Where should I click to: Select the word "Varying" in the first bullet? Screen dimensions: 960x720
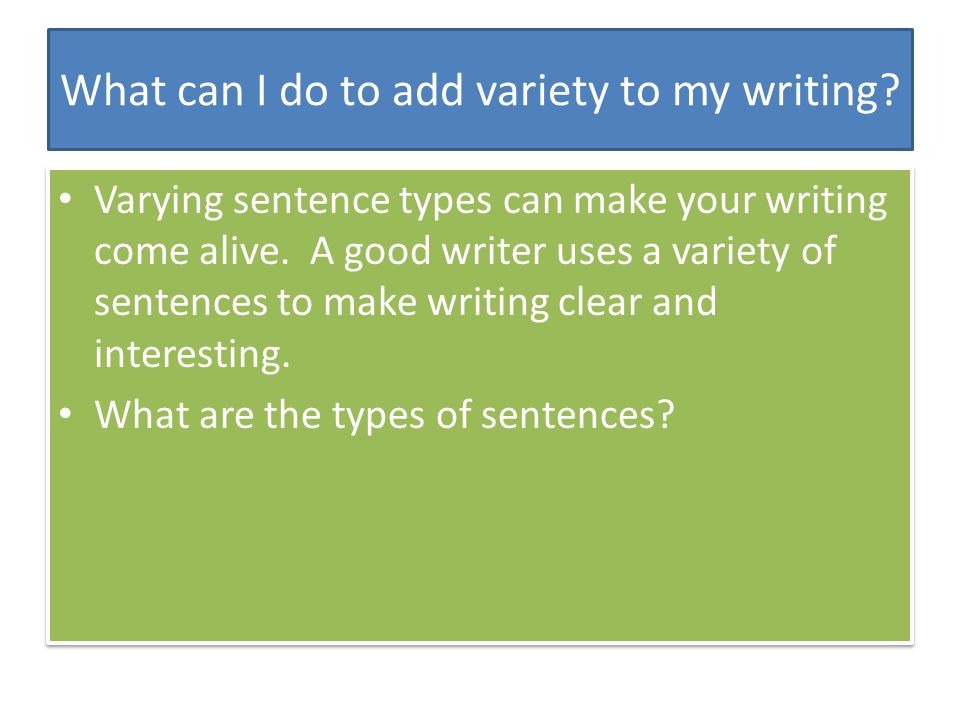coord(158,201)
